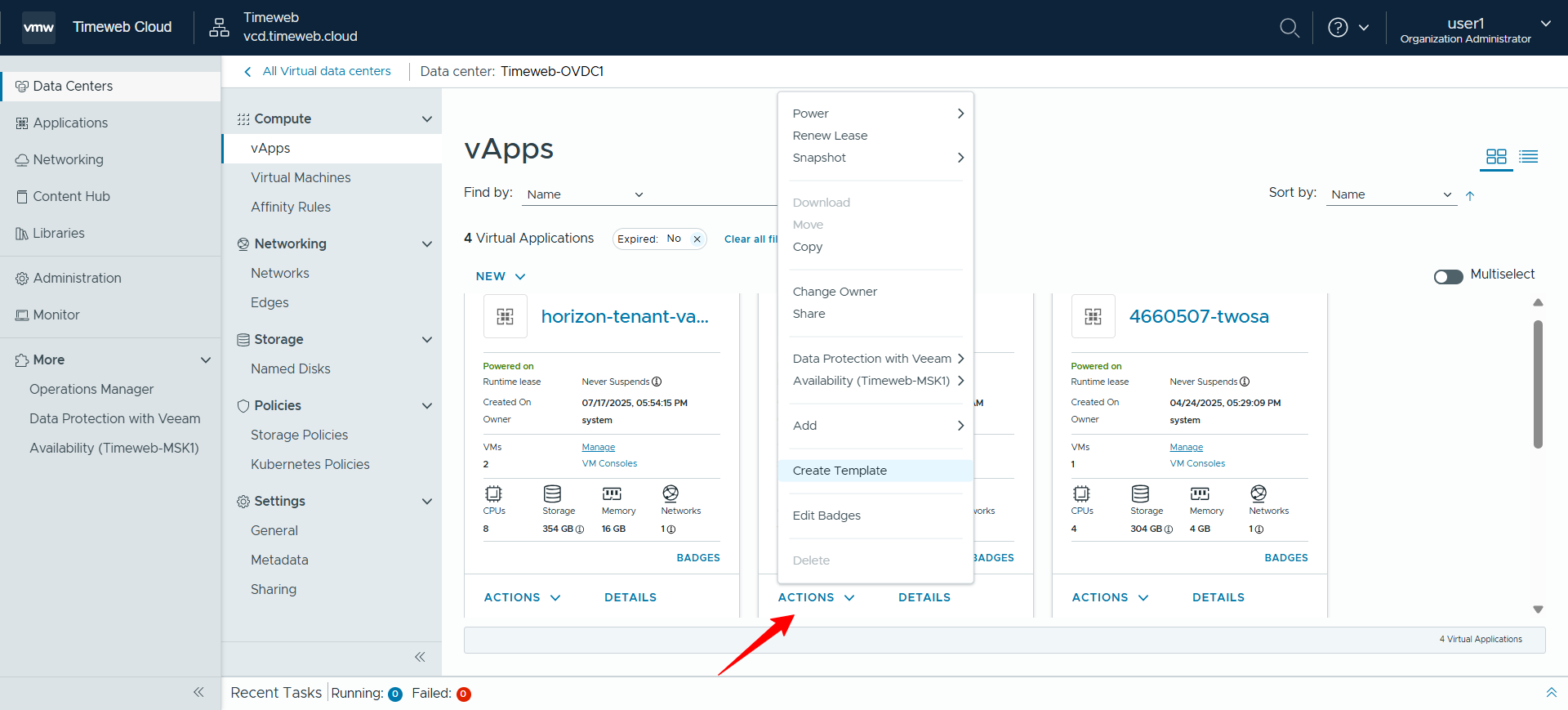Open the user1 account menu
The width and height of the screenshot is (1568, 710).
(1475, 29)
